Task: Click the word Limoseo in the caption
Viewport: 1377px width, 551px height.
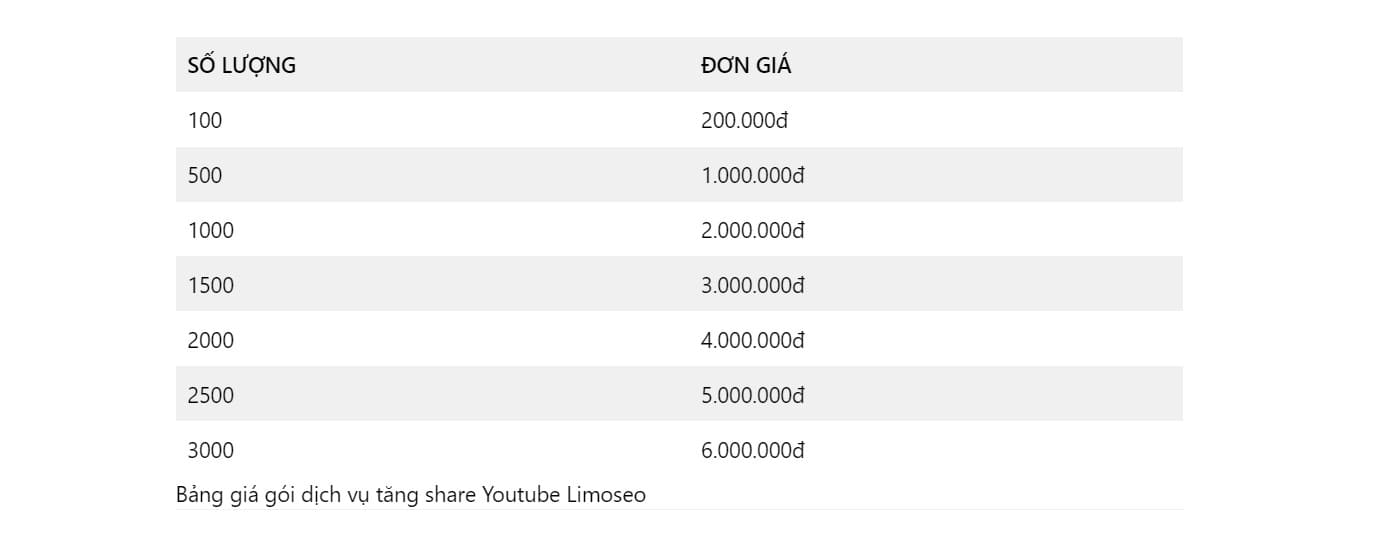Action: click(607, 494)
